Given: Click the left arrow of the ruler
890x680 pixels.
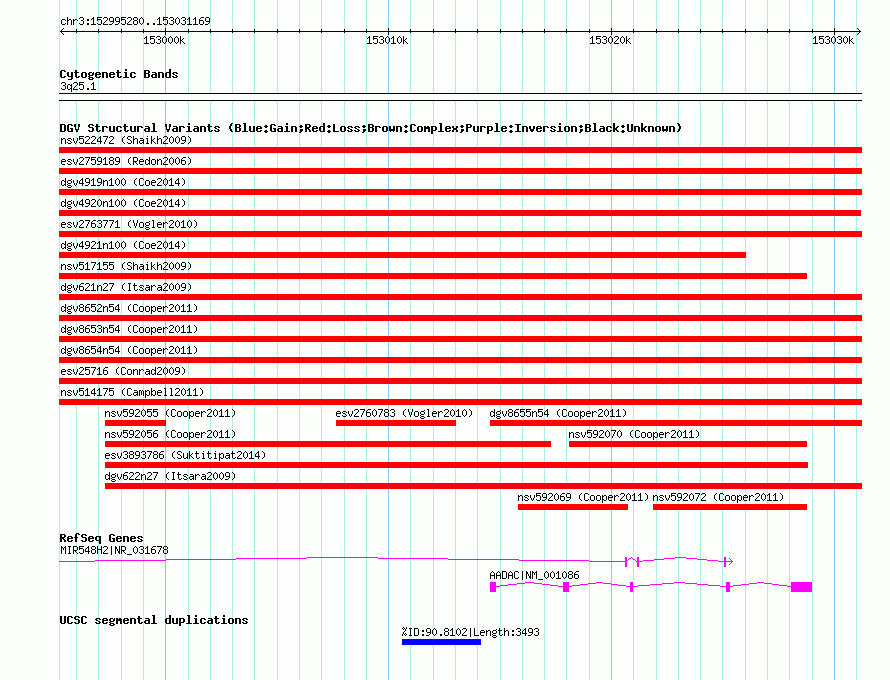Looking at the screenshot, I should (x=62, y=31).
